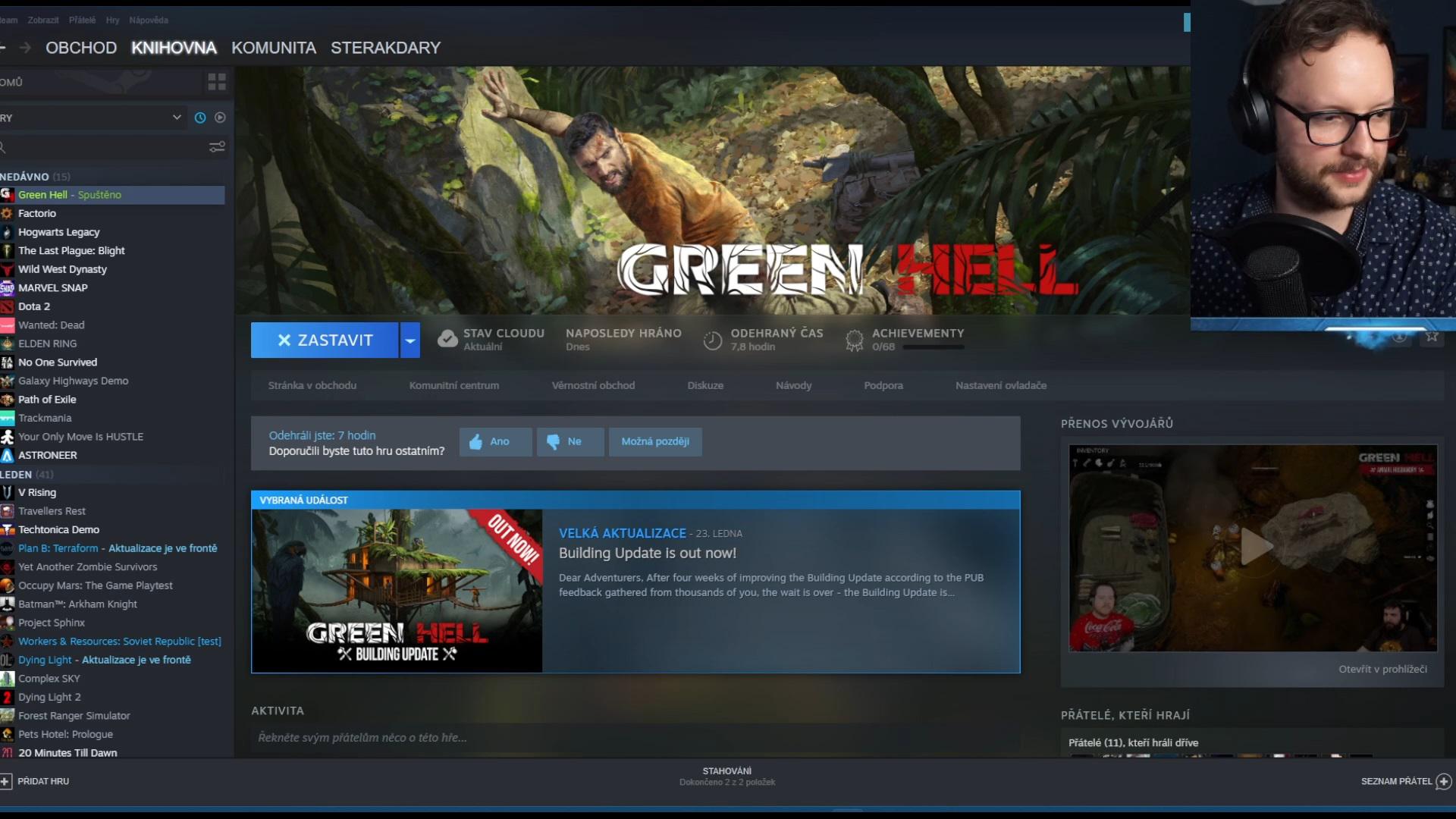The width and height of the screenshot is (1456, 819).
Task: Select Path of Exile in library
Action: coord(47,400)
